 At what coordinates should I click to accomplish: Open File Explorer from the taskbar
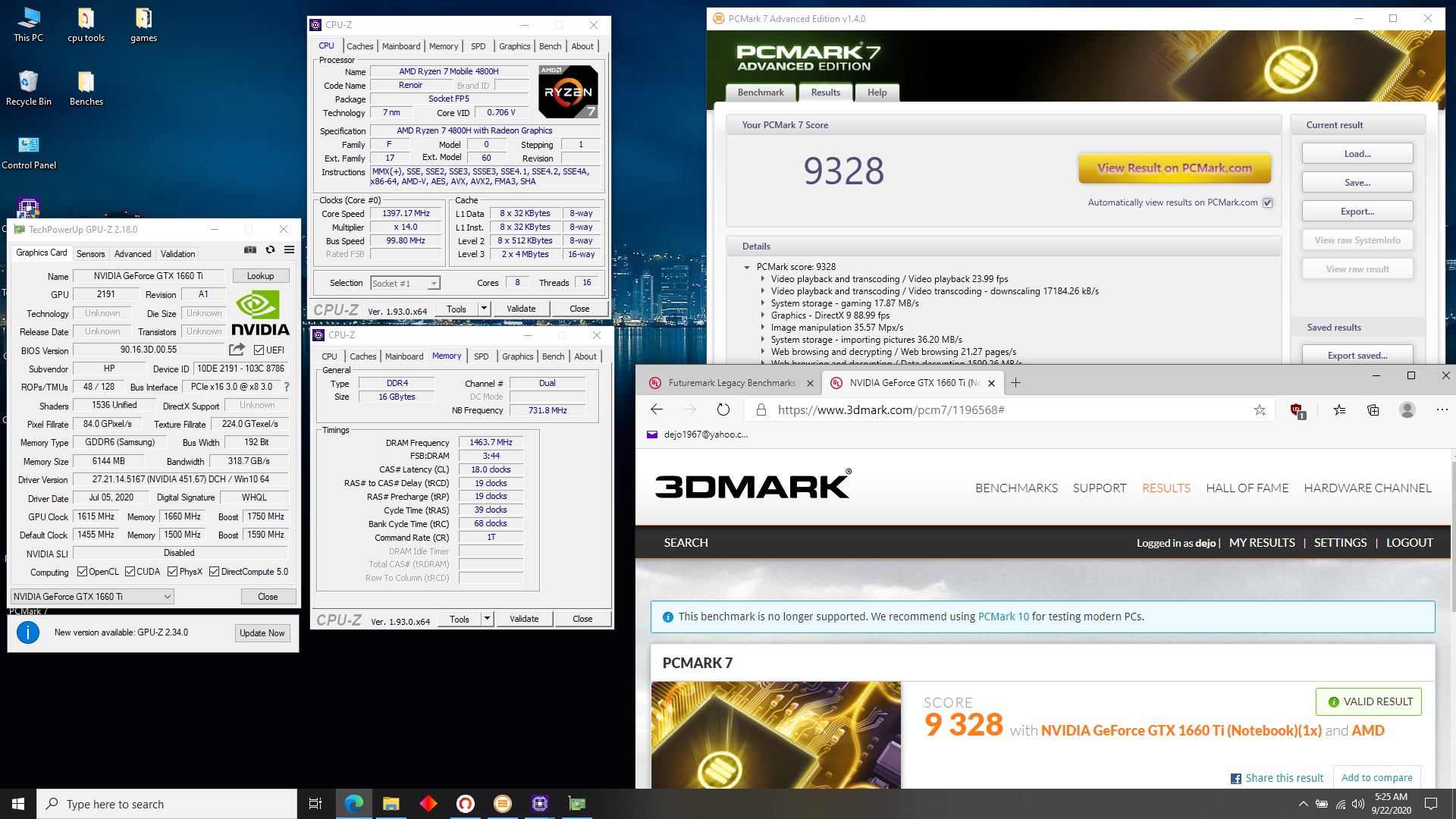tap(391, 804)
